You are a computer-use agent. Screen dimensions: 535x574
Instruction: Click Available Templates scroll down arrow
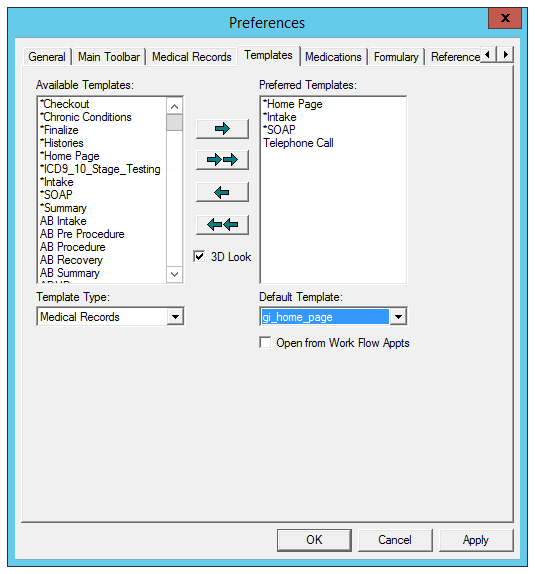[174, 274]
